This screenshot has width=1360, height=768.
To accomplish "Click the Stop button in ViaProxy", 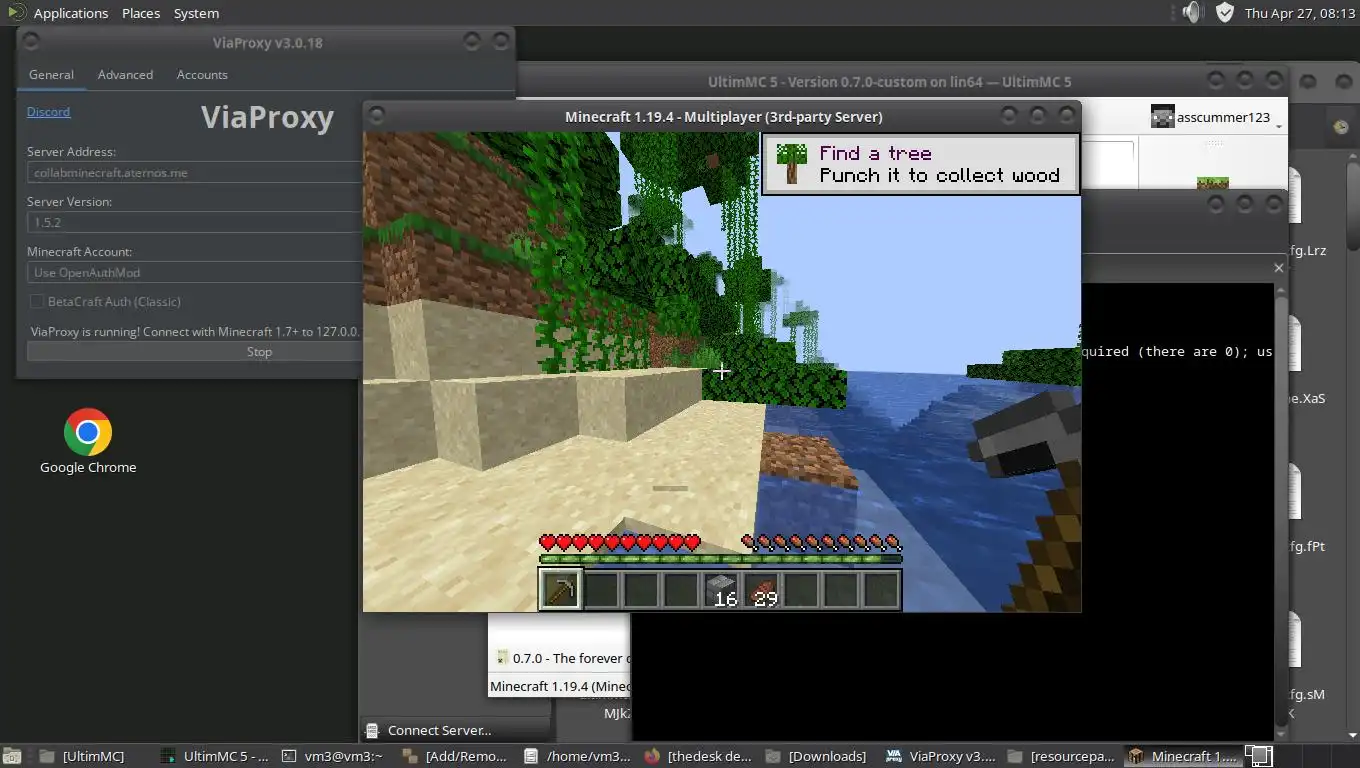I will pos(195,352).
